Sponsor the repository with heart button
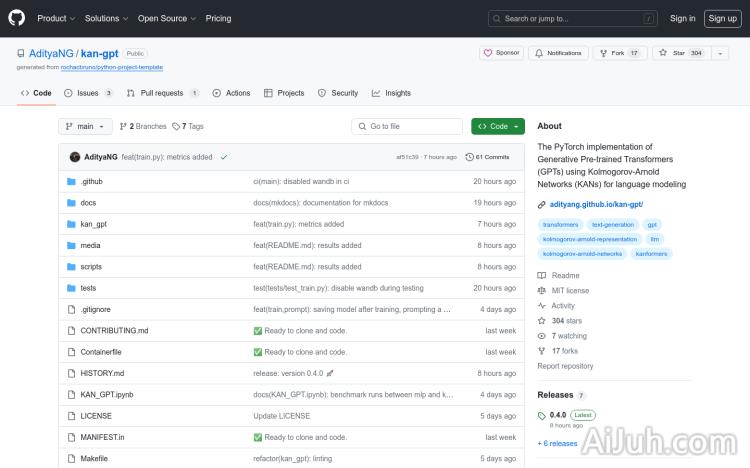The height and width of the screenshot is (468, 750). pyautogui.click(x=501, y=53)
